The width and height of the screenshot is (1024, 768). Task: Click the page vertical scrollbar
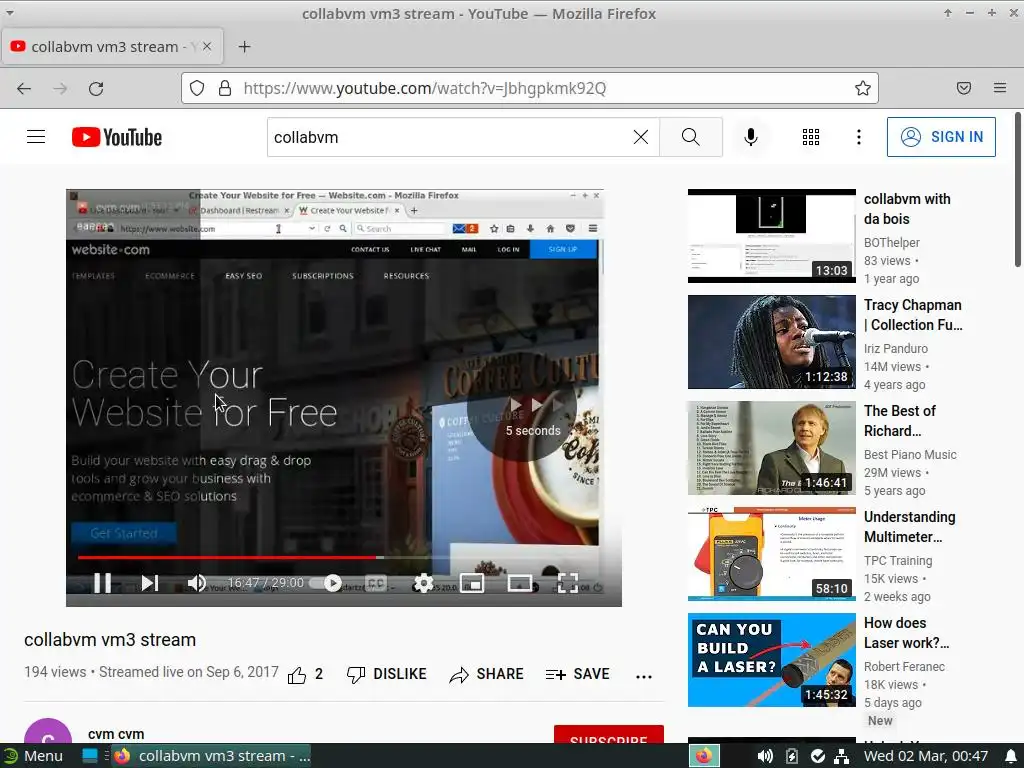click(1017, 189)
